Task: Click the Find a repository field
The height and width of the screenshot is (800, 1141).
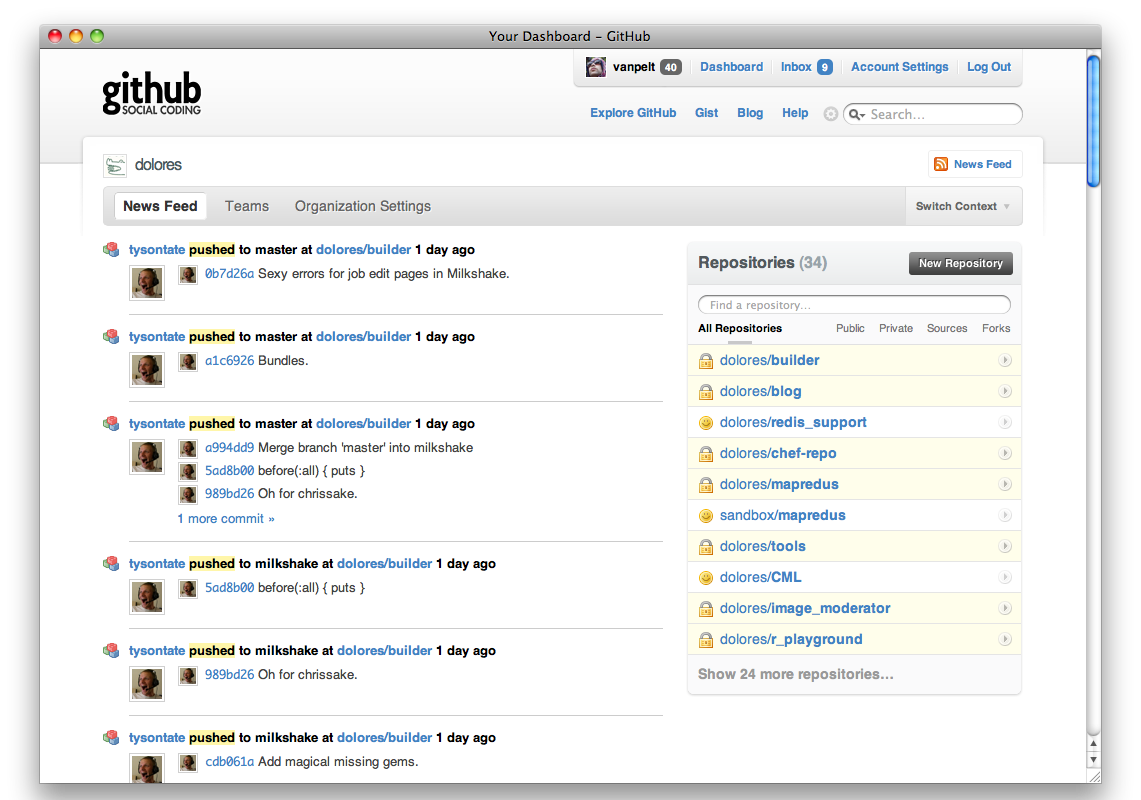Action: pos(854,305)
